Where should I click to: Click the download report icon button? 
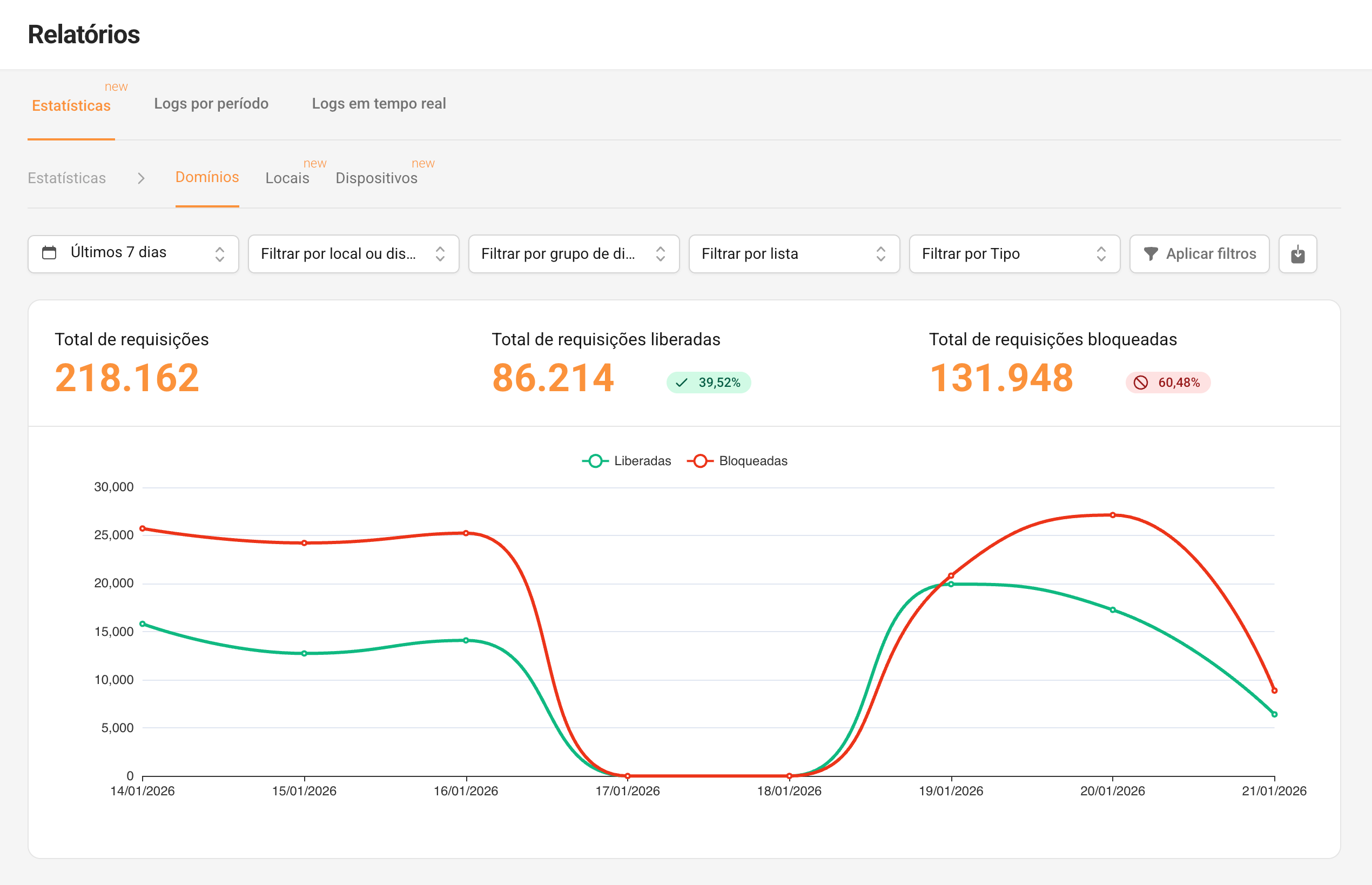click(x=1297, y=253)
